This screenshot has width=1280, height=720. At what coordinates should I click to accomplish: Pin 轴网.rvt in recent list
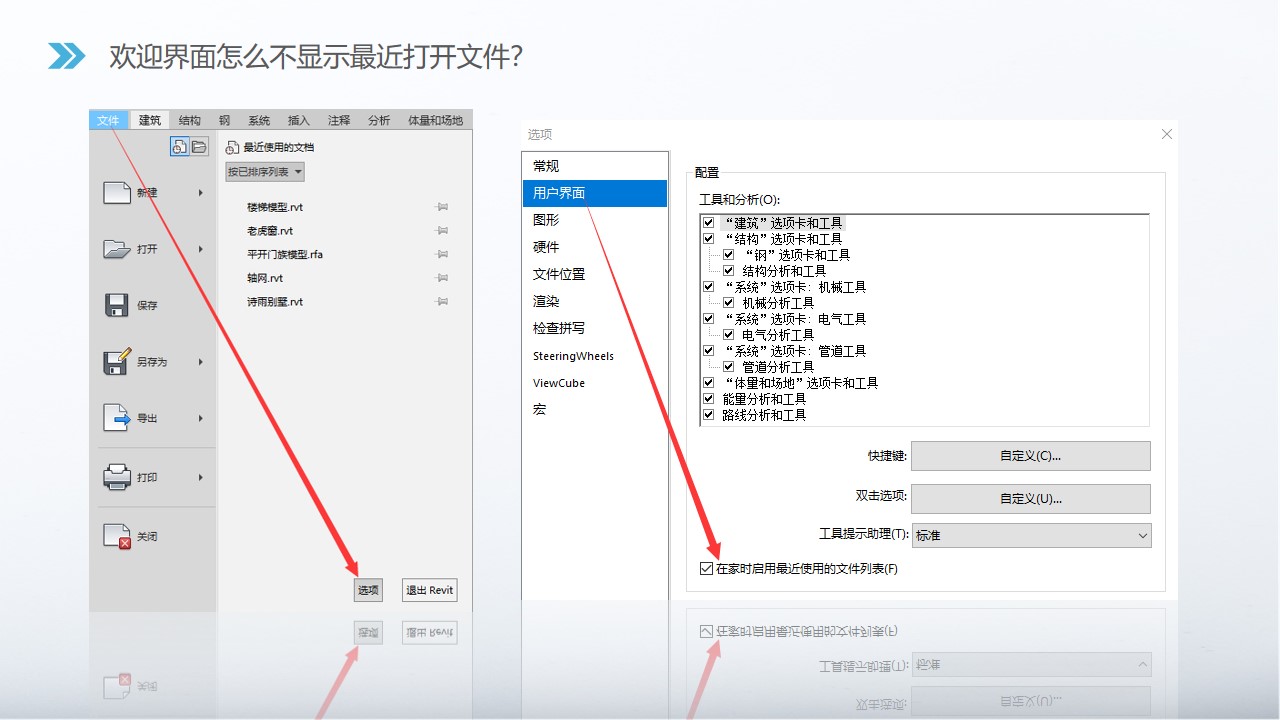[x=442, y=278]
